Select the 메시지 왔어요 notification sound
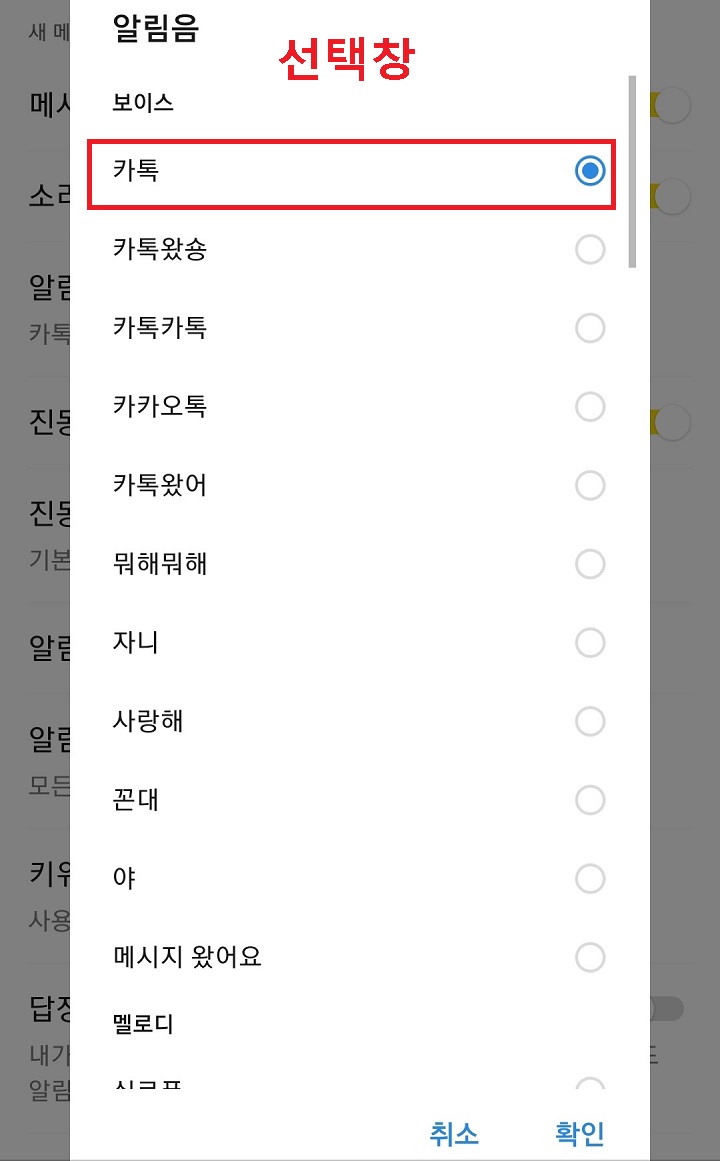 pyautogui.click(x=350, y=957)
